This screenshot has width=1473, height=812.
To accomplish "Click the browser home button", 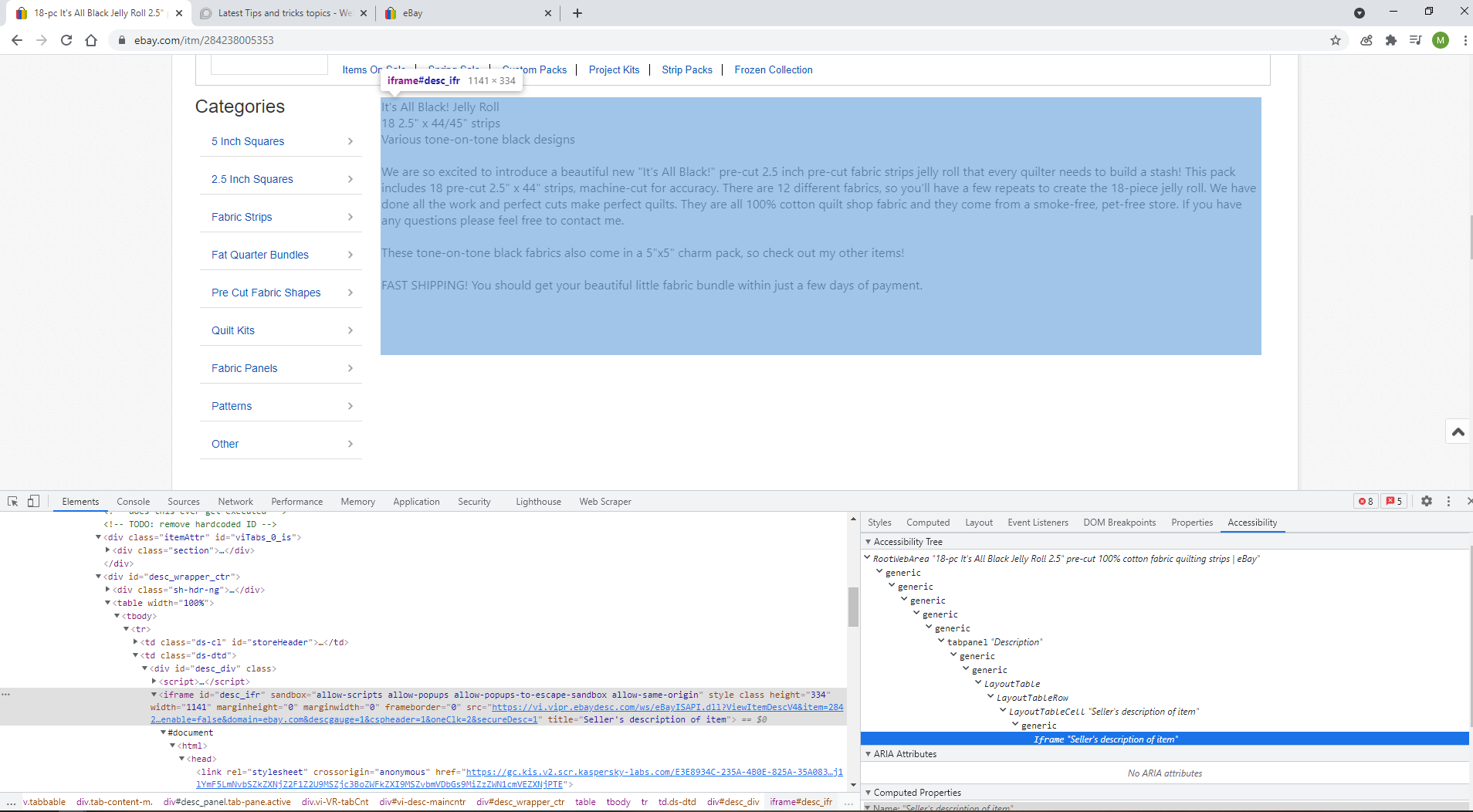I will pyautogui.click(x=91, y=40).
